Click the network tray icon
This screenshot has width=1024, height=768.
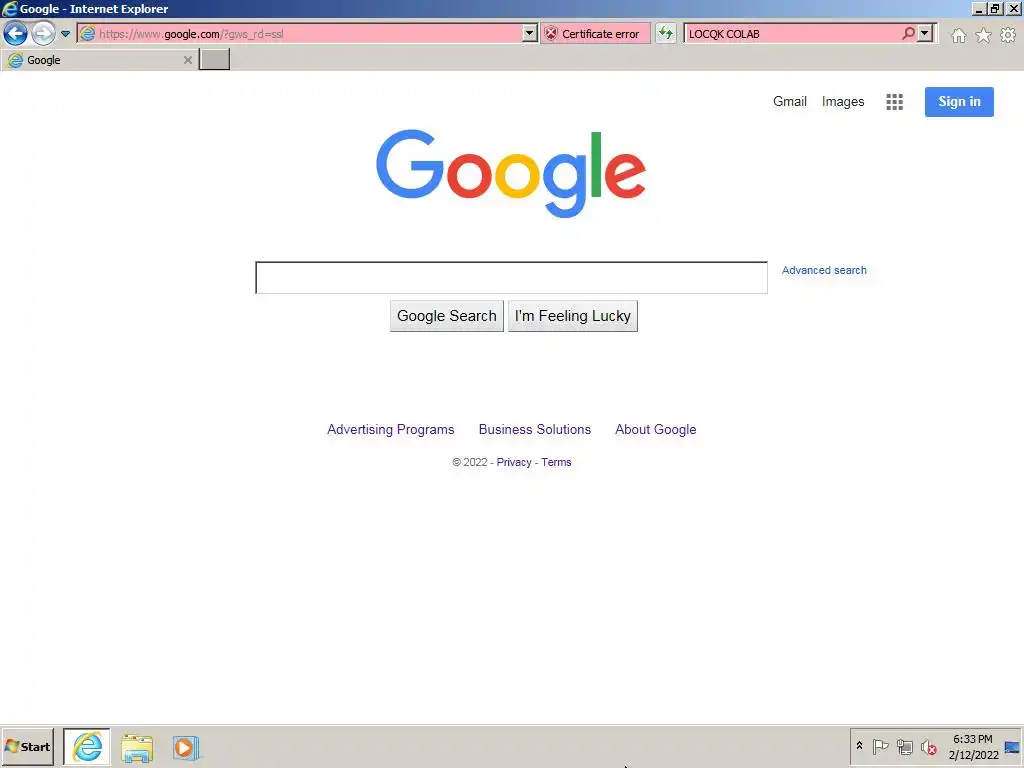(x=904, y=746)
